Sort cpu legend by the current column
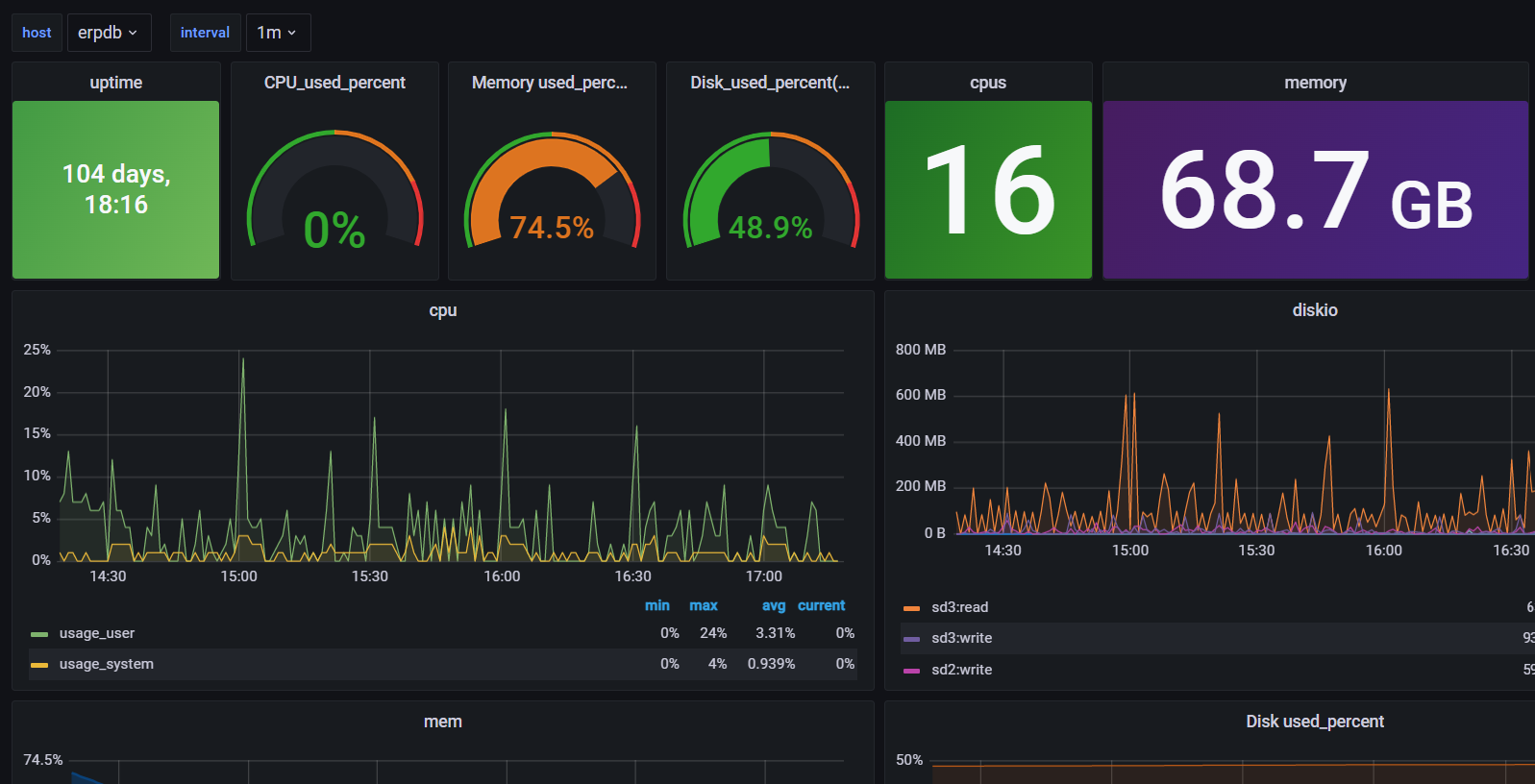The height and width of the screenshot is (784, 1535). [821, 605]
